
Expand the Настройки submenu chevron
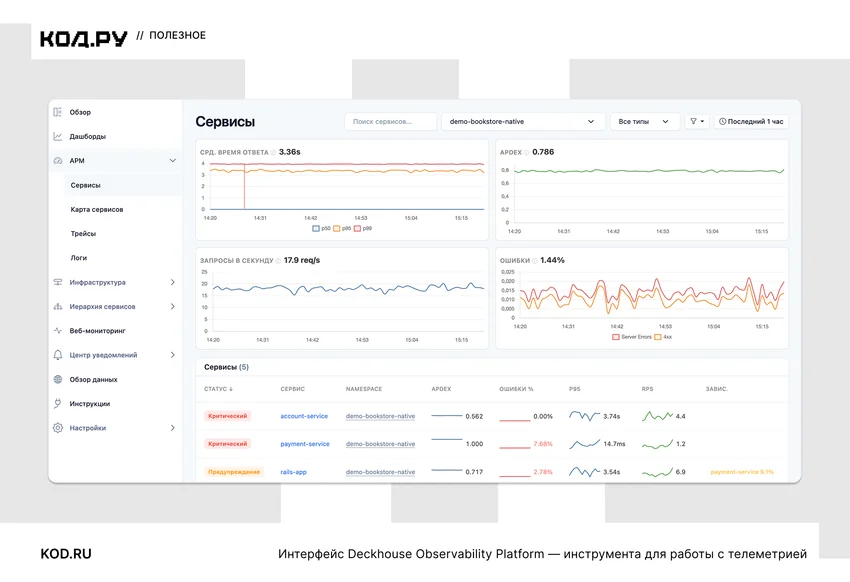point(172,428)
